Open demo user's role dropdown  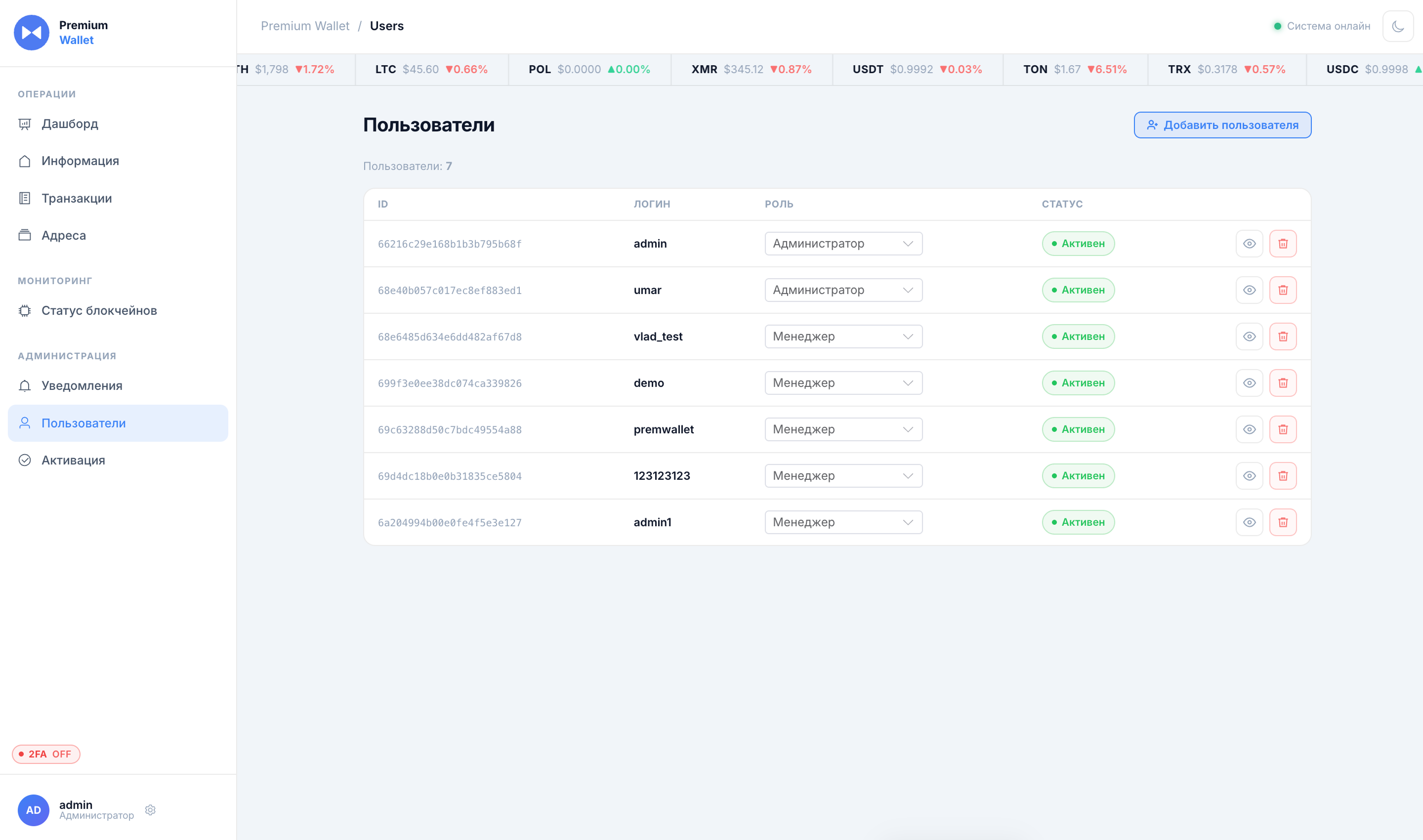click(843, 383)
